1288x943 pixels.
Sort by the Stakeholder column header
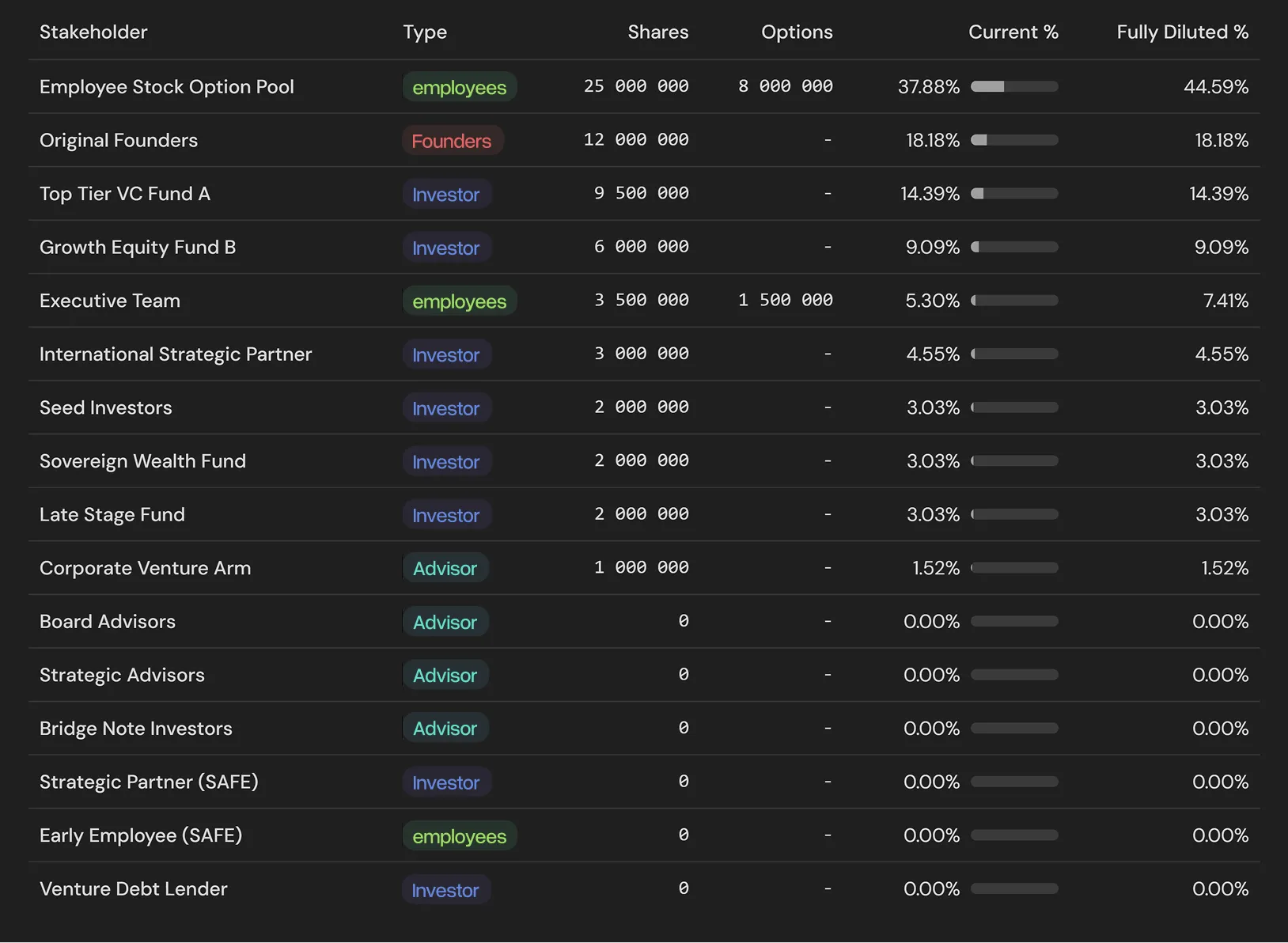click(x=93, y=32)
